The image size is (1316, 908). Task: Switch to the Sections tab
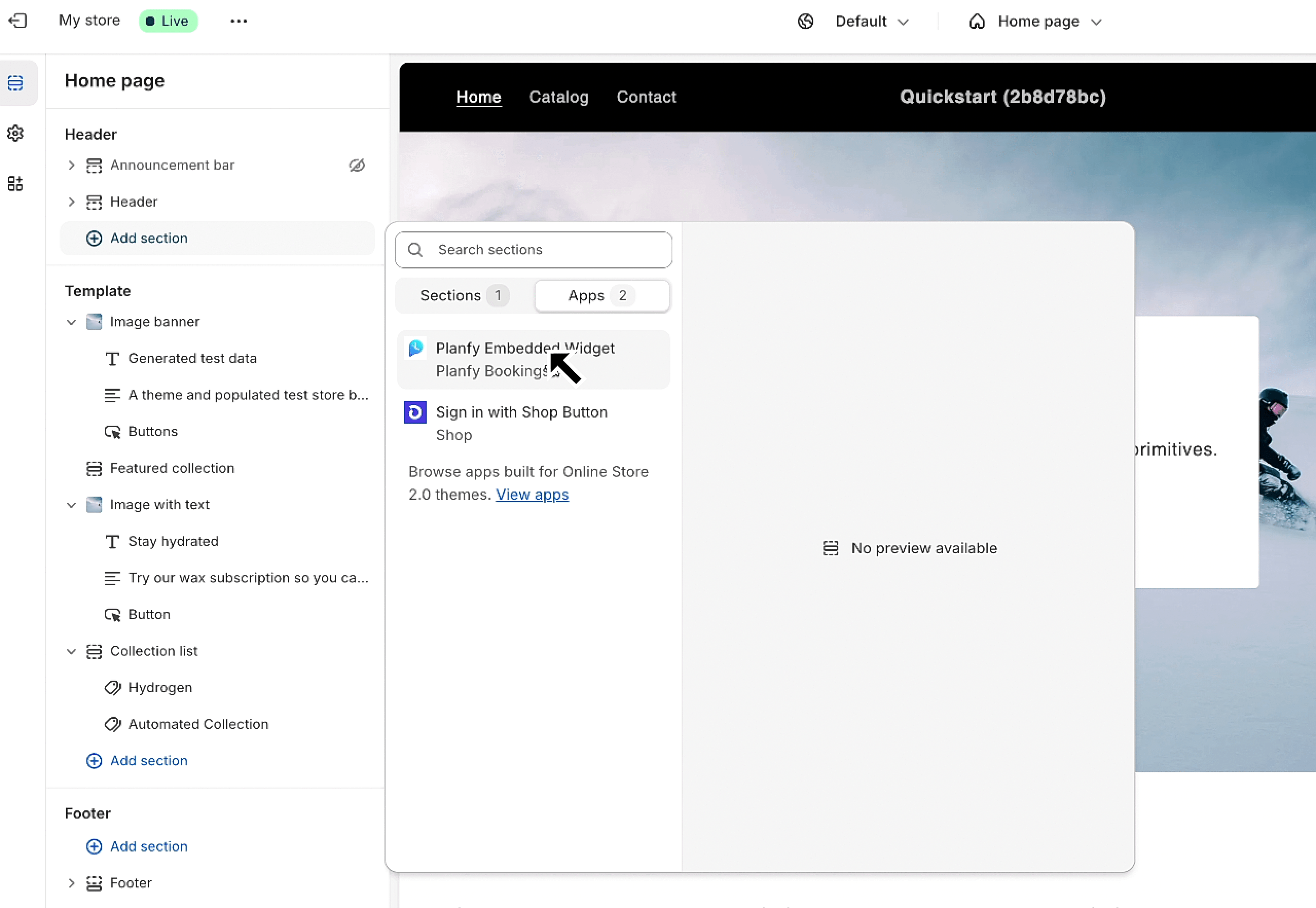pyautogui.click(x=465, y=296)
